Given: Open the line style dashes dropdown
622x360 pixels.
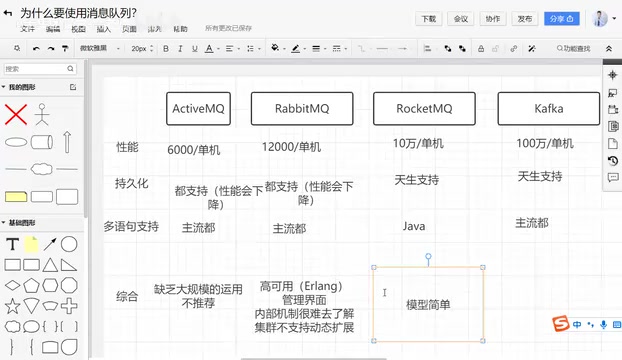Looking at the screenshot, I should click(x=340, y=48).
